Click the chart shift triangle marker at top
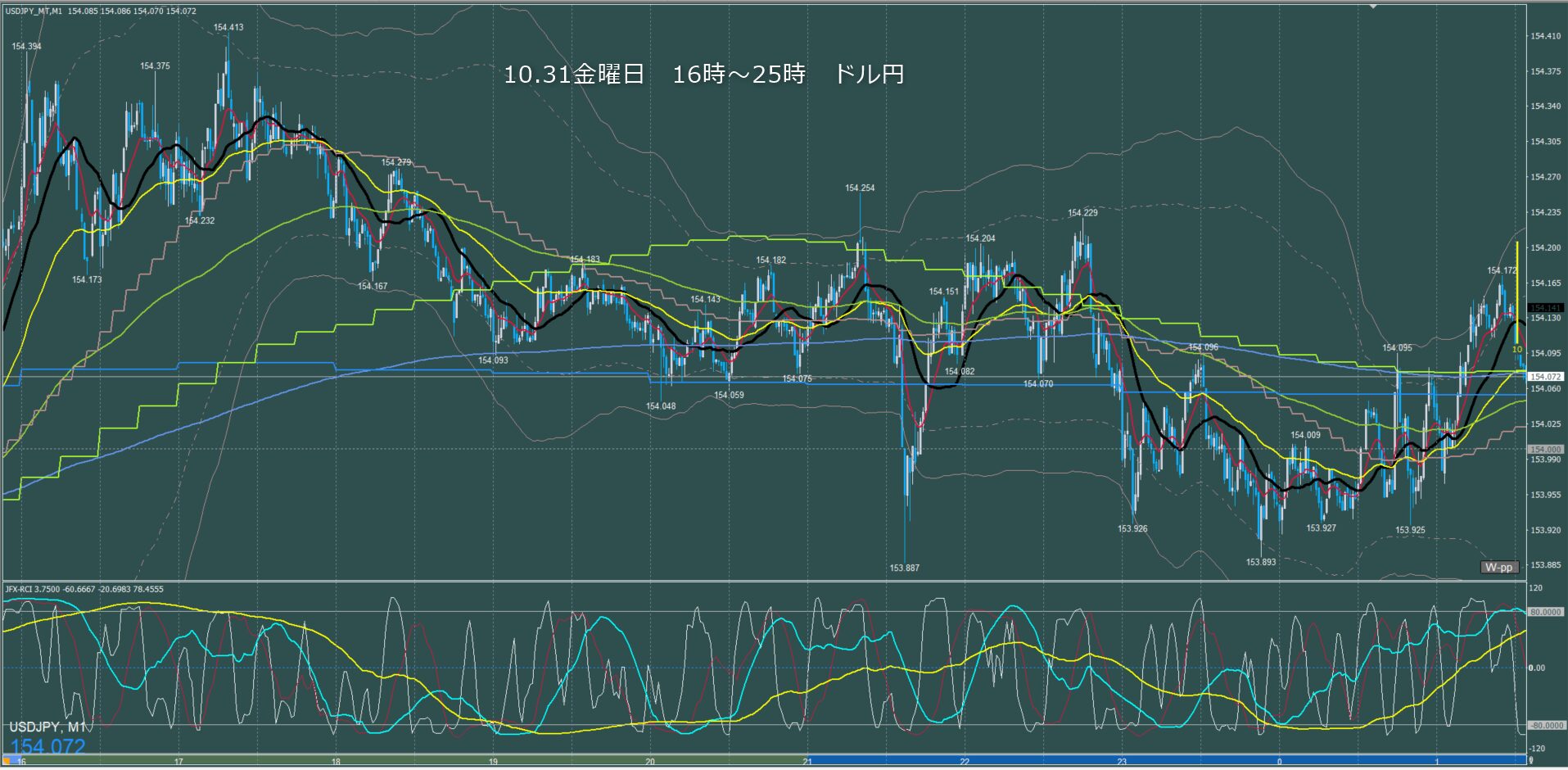 pos(1374,7)
